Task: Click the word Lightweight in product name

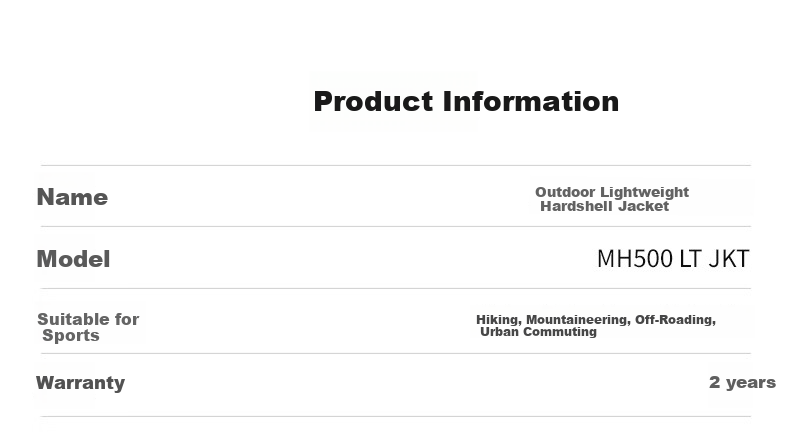Action: 644,193
